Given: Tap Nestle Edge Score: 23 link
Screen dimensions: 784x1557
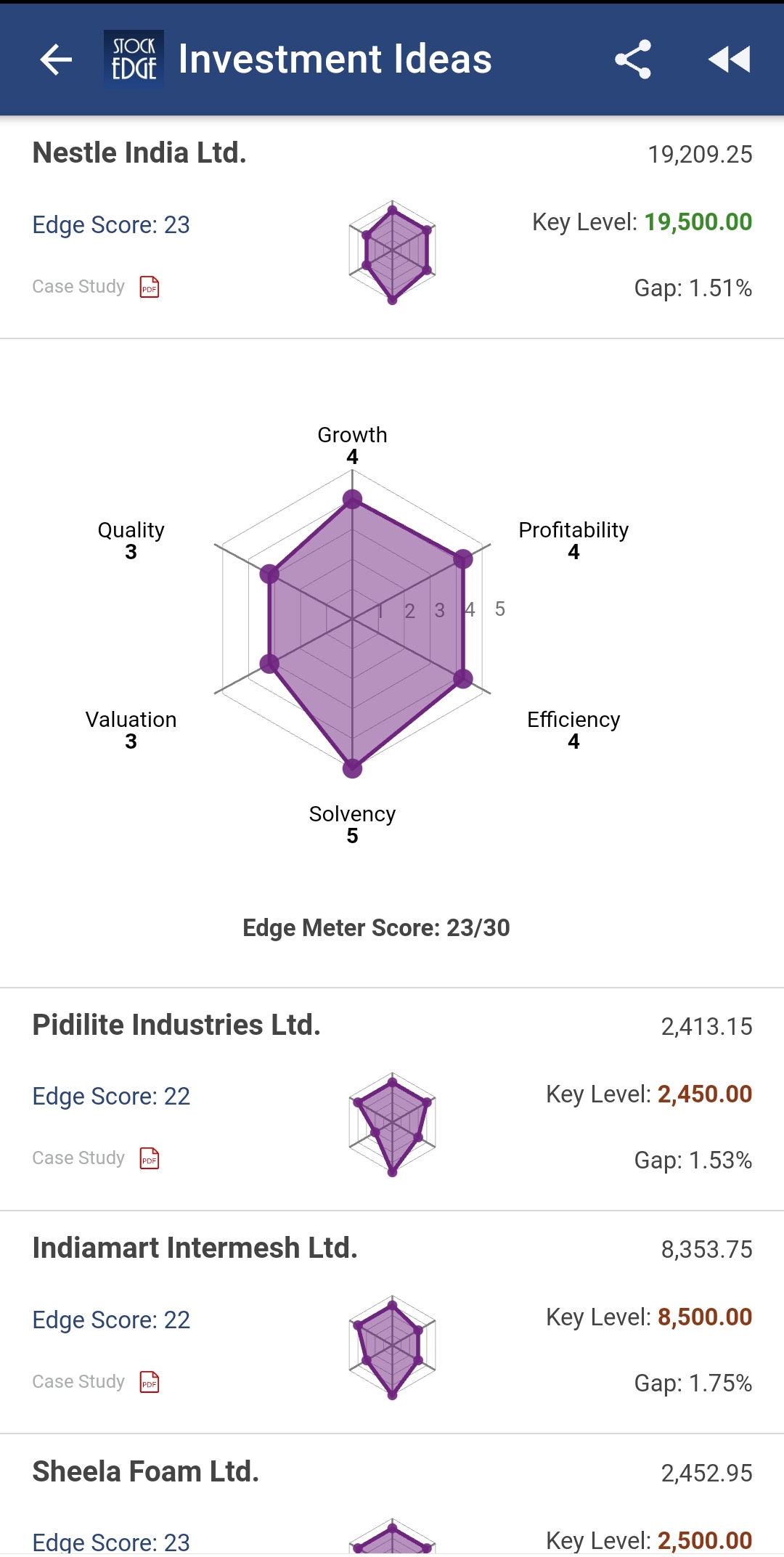Looking at the screenshot, I should click(111, 225).
